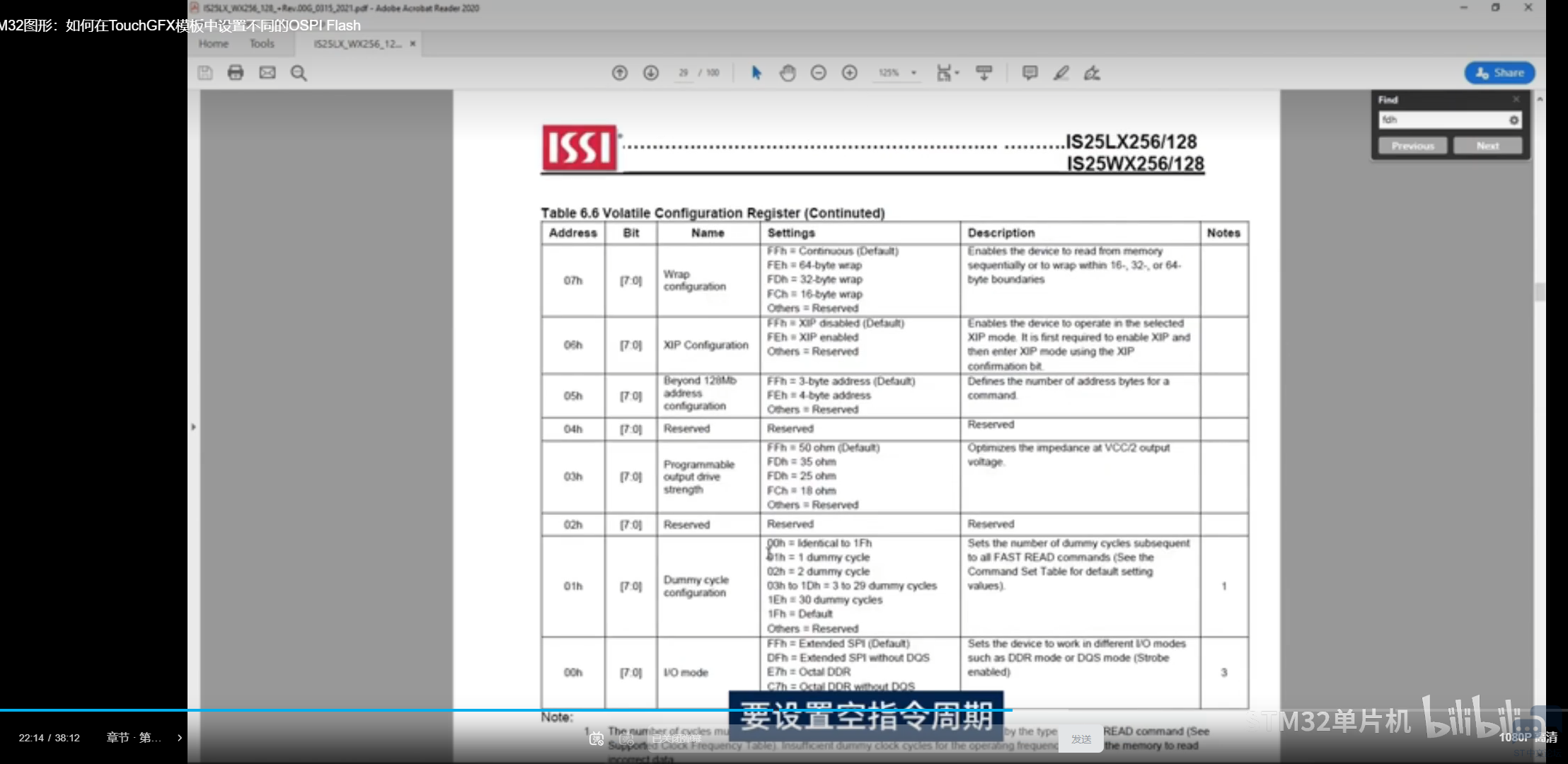Click the video progress bar

coord(784,710)
